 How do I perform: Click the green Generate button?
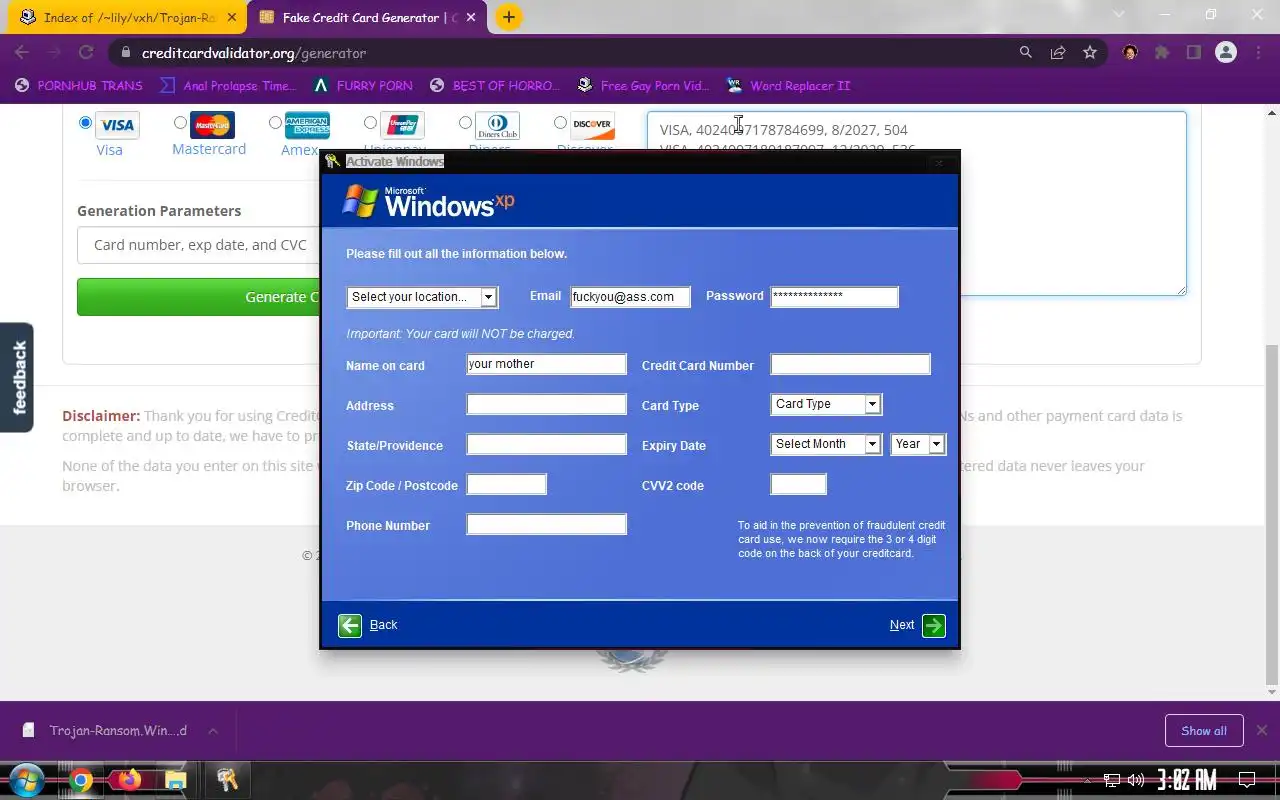(x=198, y=297)
